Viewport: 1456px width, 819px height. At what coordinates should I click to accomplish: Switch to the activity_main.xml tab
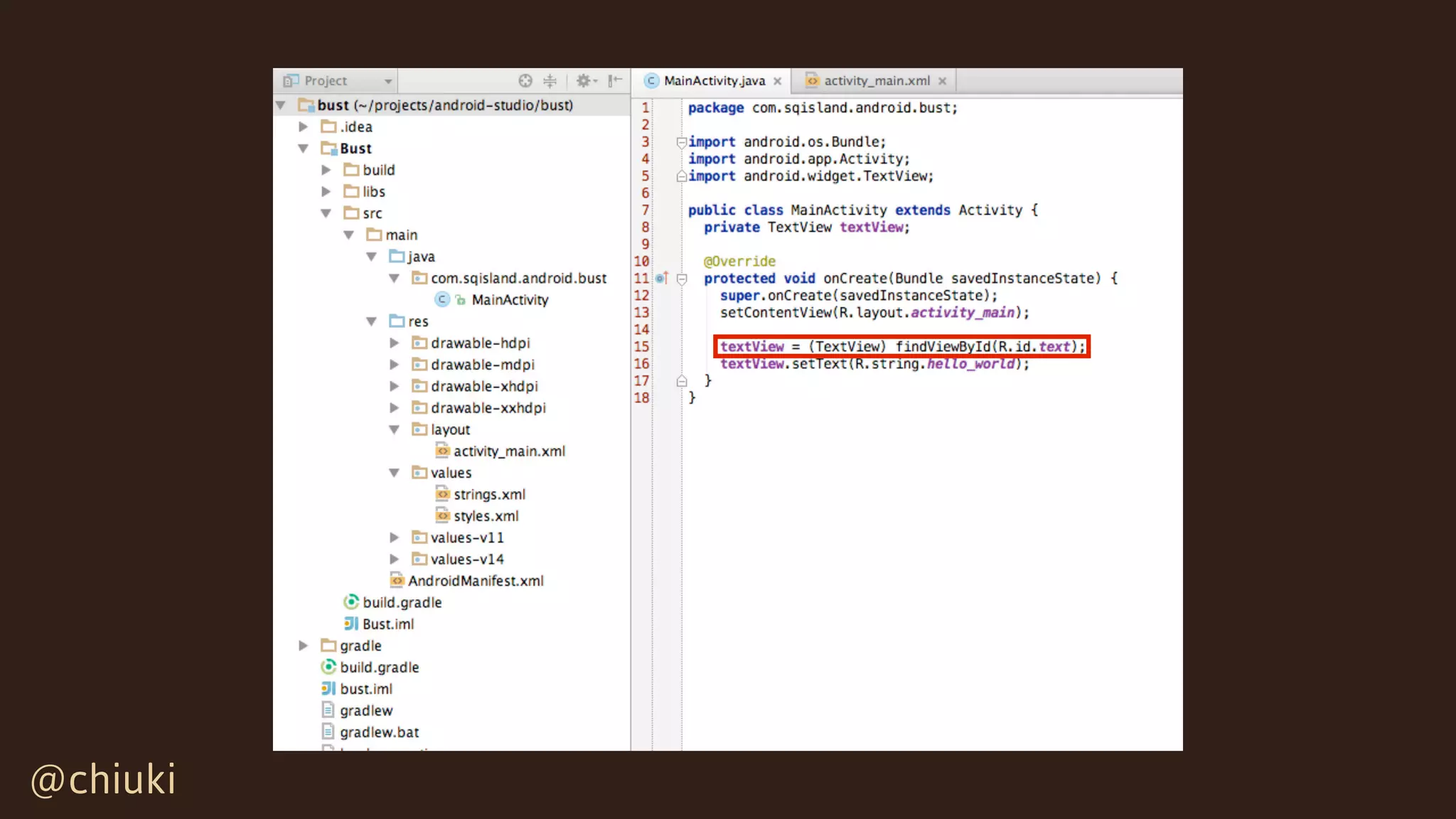(x=876, y=81)
